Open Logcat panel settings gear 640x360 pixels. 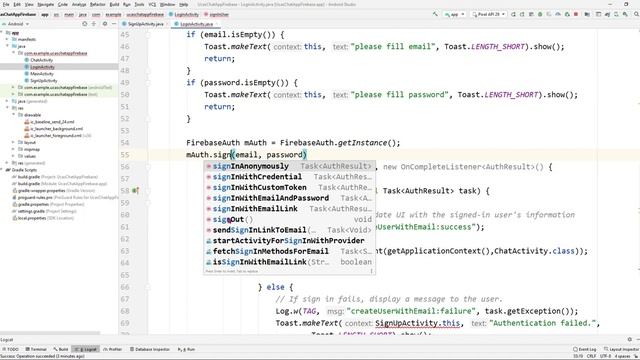click(630, 340)
